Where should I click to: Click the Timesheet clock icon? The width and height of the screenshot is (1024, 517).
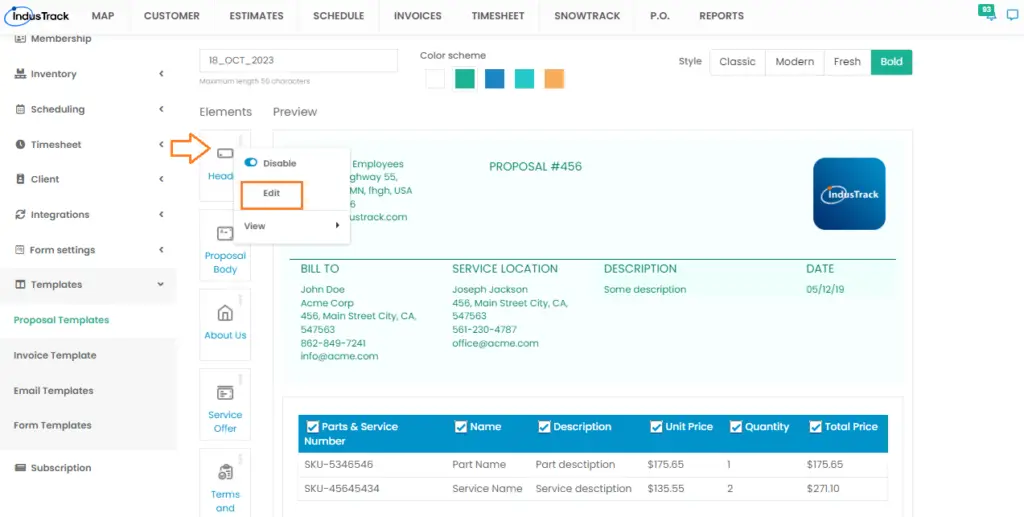20,144
